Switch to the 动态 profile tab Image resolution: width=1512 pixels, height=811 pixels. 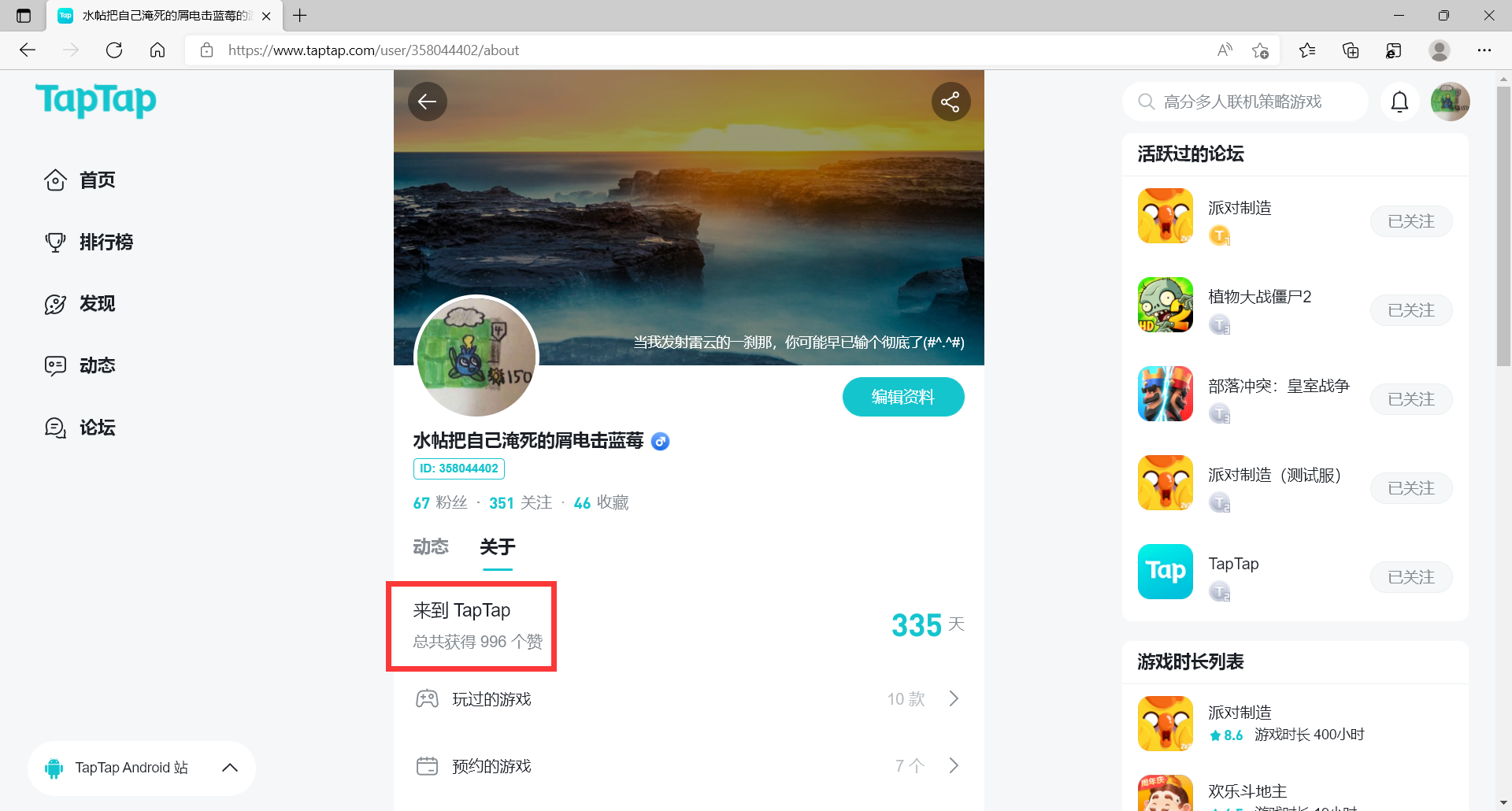[x=431, y=546]
